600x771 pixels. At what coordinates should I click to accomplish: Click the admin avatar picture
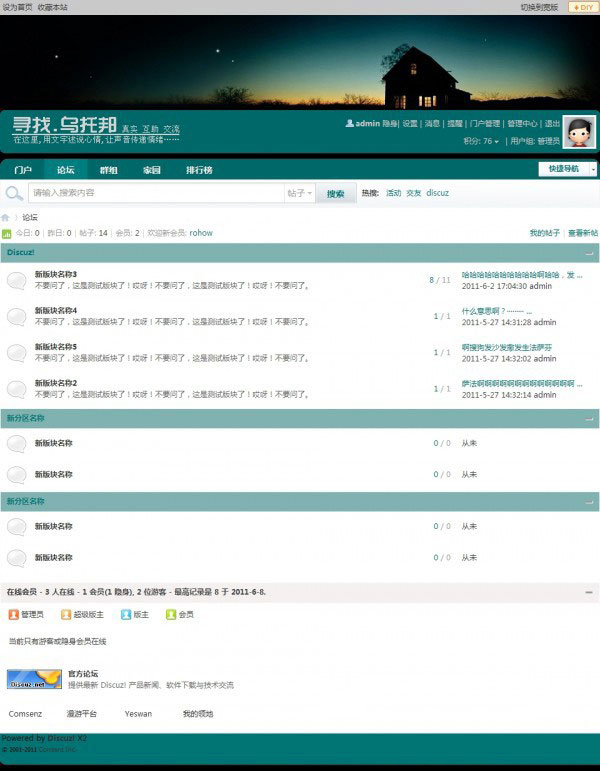pos(579,132)
